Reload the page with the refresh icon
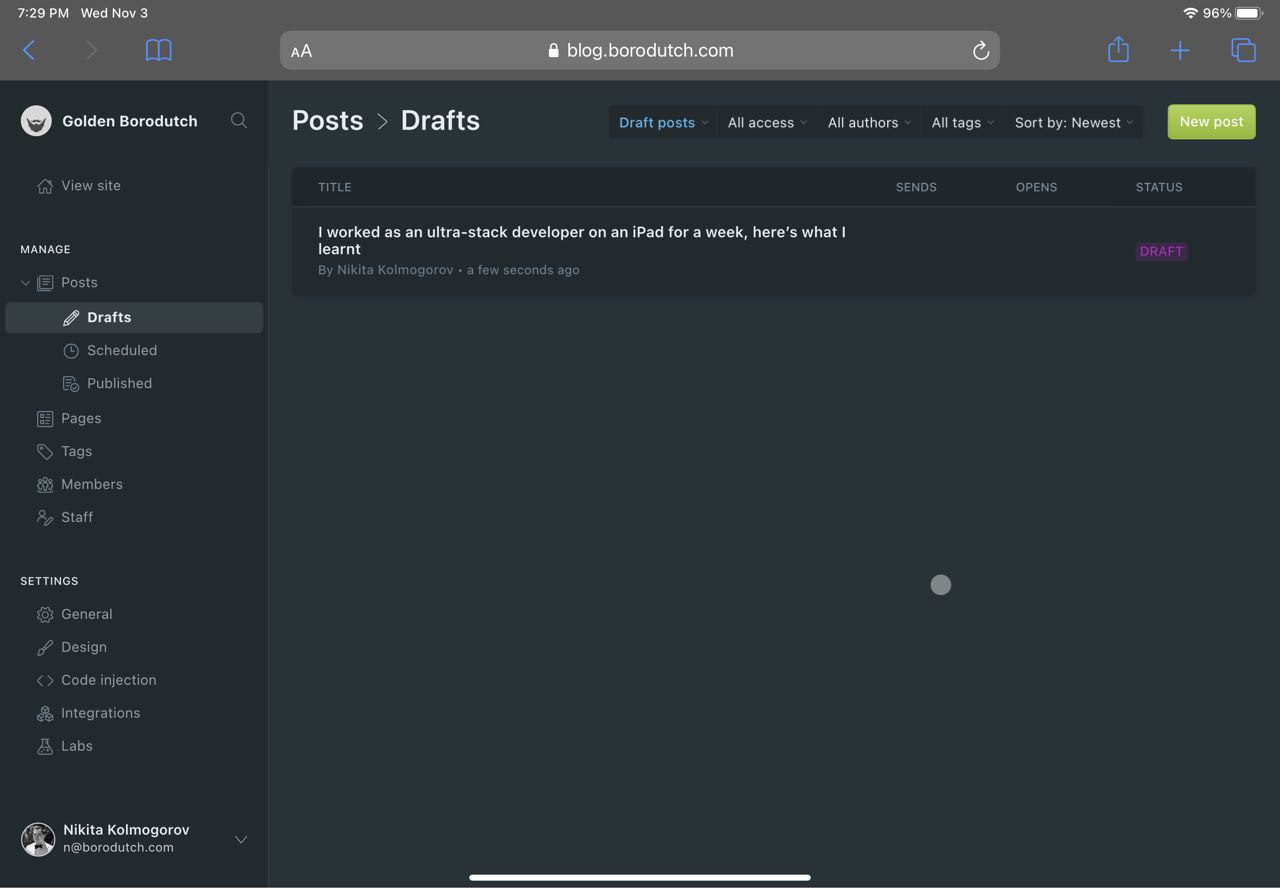The height and width of the screenshot is (889, 1280). point(981,50)
